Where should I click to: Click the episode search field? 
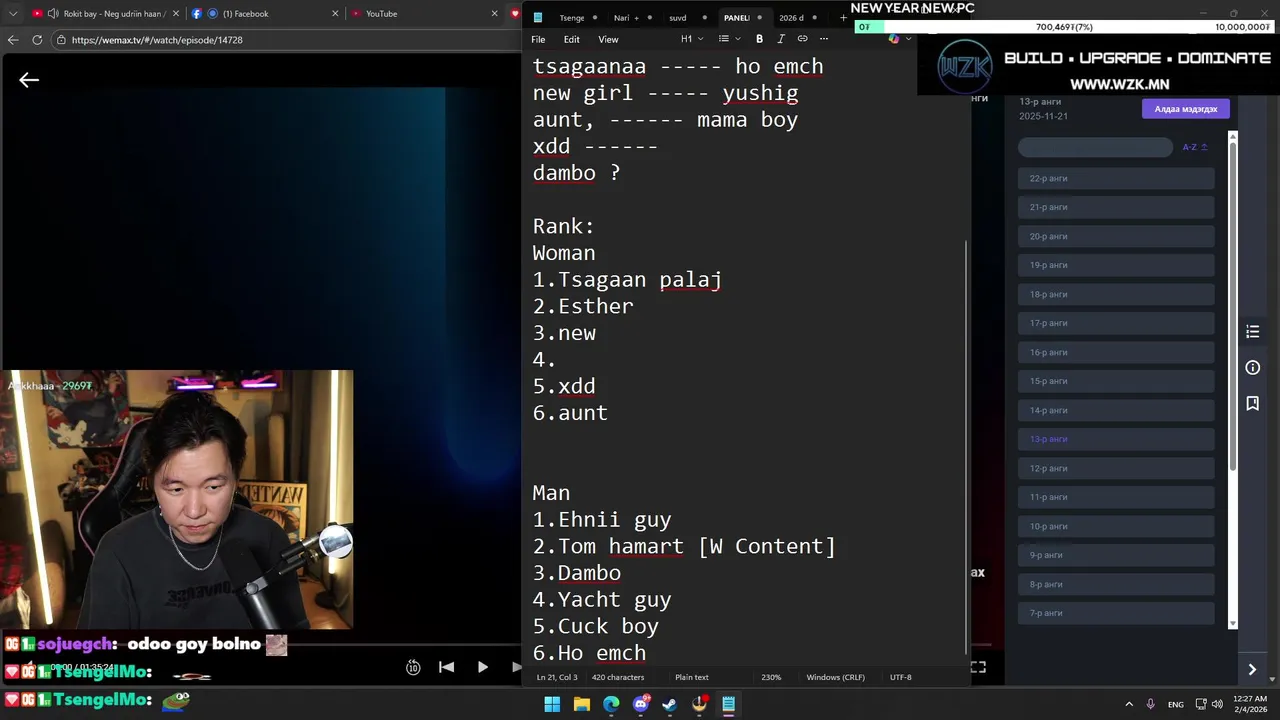tap(1095, 147)
